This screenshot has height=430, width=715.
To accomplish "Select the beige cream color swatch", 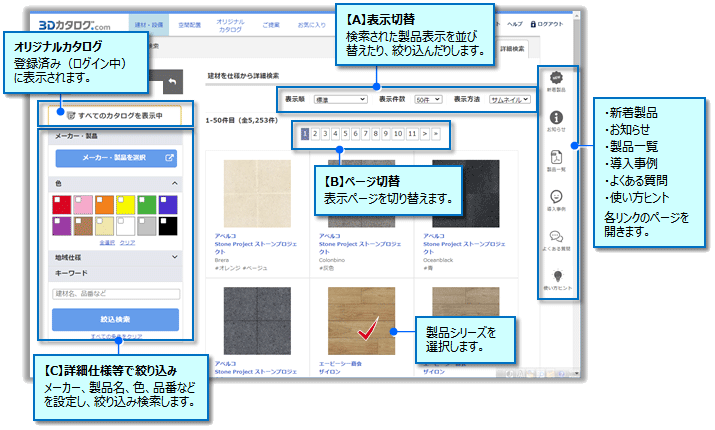I will (x=104, y=226).
